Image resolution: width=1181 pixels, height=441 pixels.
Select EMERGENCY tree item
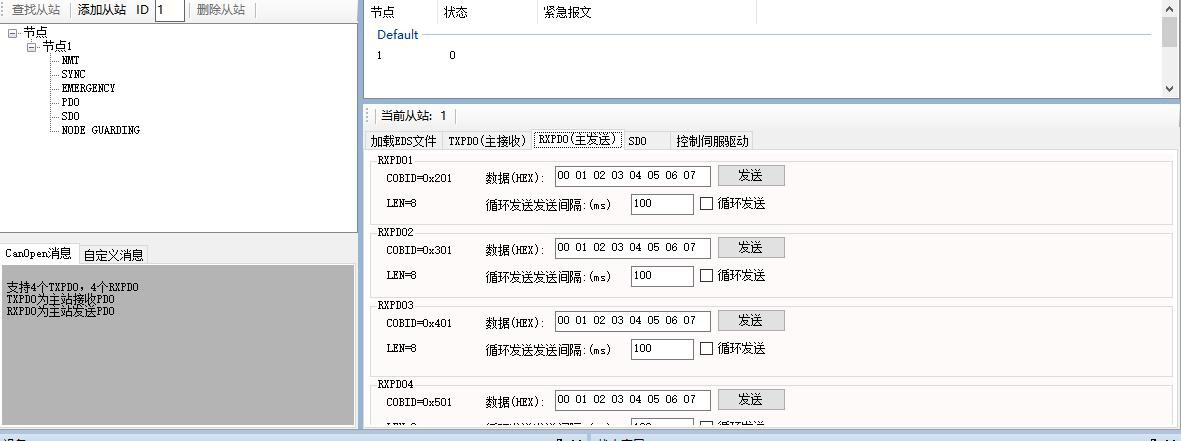pyautogui.click(x=88, y=88)
